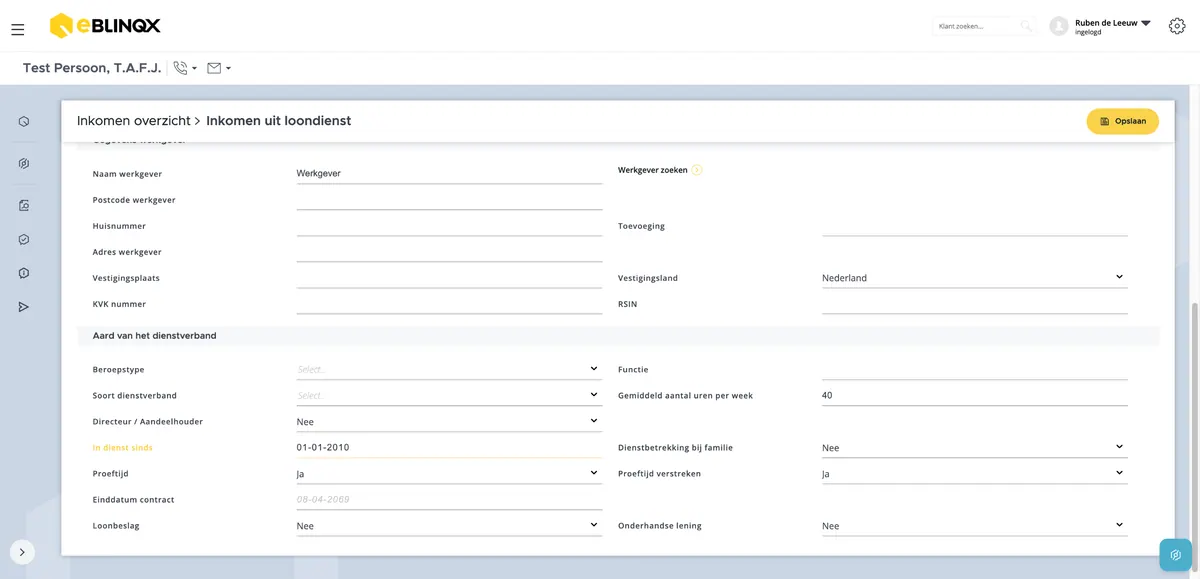Screen dimensions: 1200x579
Task: Click the checkmark badge sidebar icon
Action: click(x=24, y=240)
